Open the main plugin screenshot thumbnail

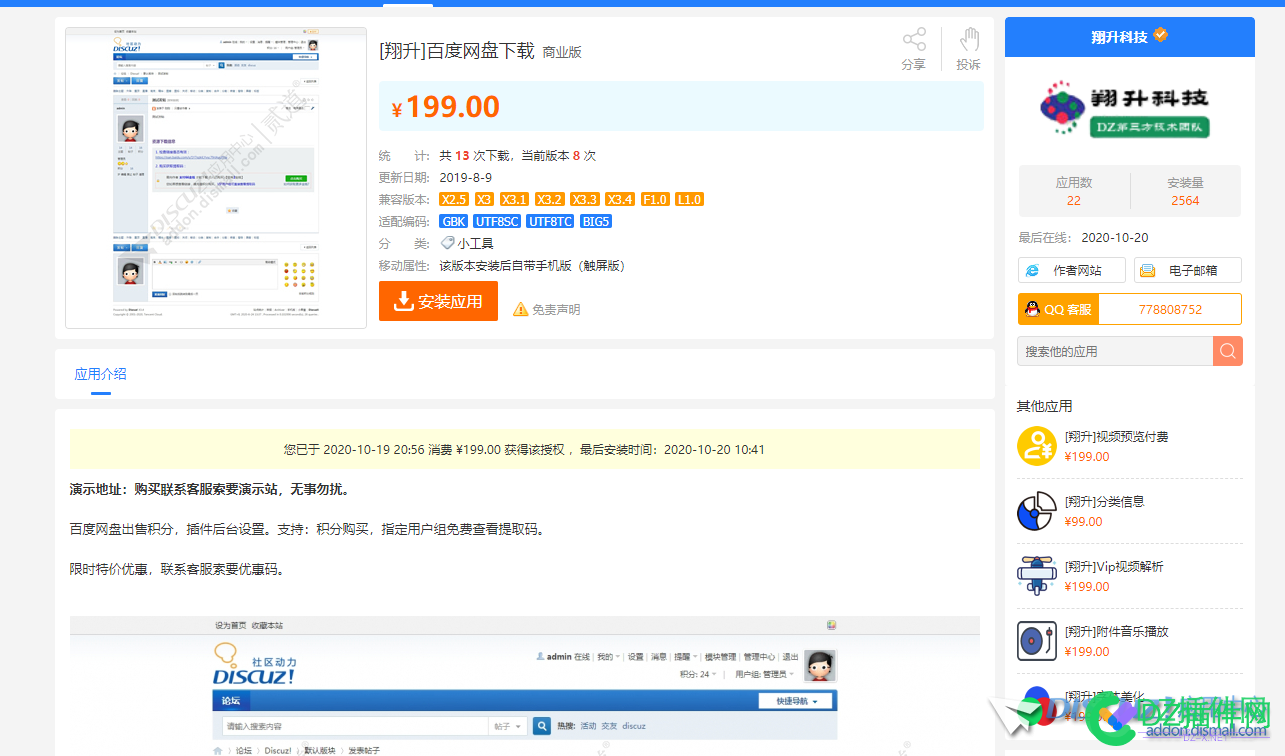[x=216, y=178]
